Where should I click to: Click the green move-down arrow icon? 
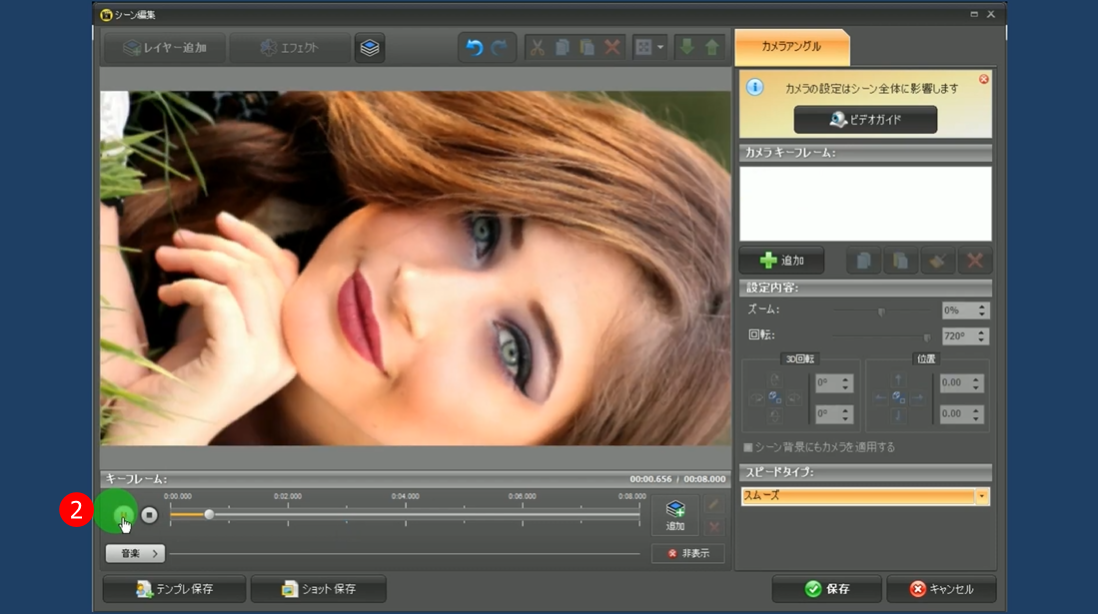point(687,48)
